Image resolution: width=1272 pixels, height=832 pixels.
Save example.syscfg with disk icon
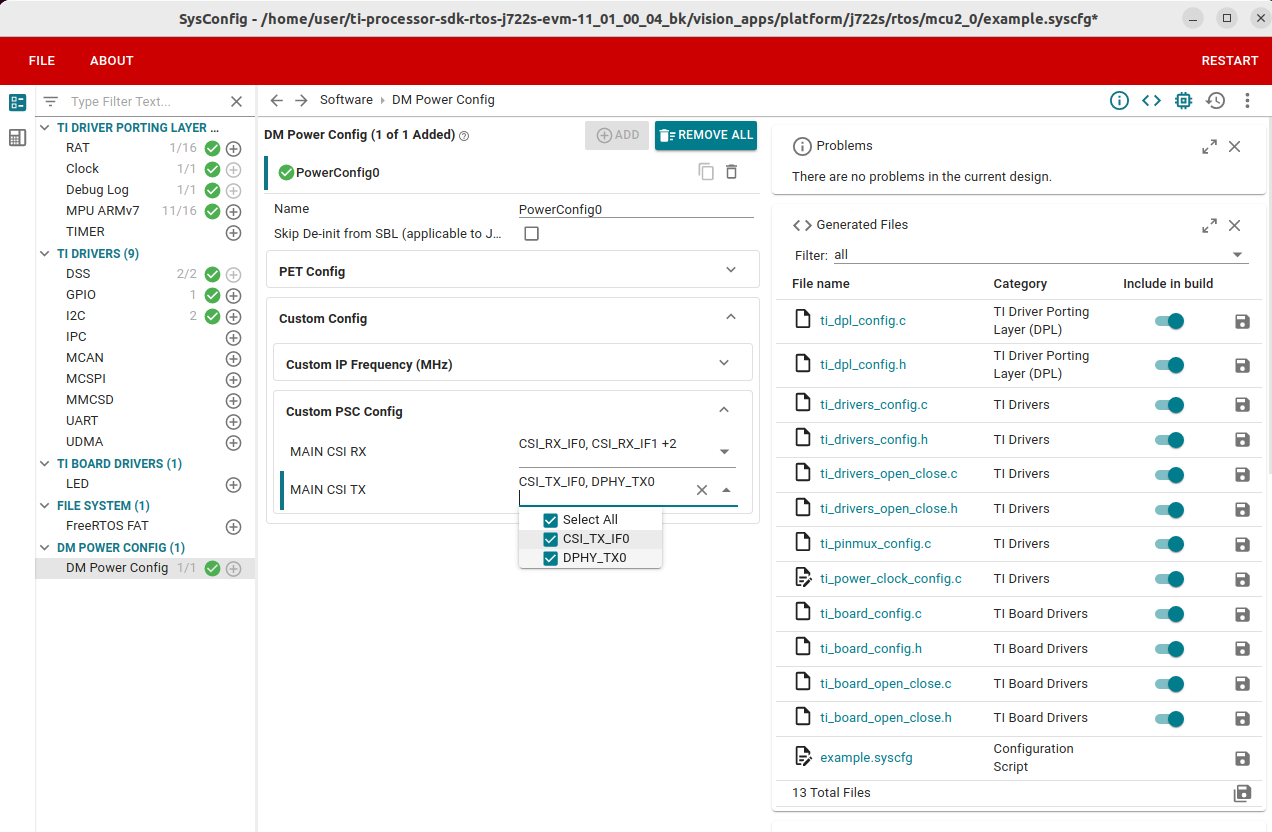(1242, 758)
